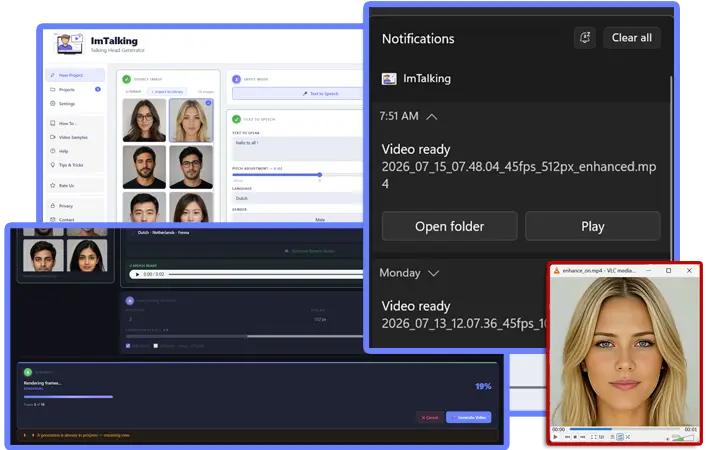
Task: Toggle VLC loop button
Action: (620, 437)
